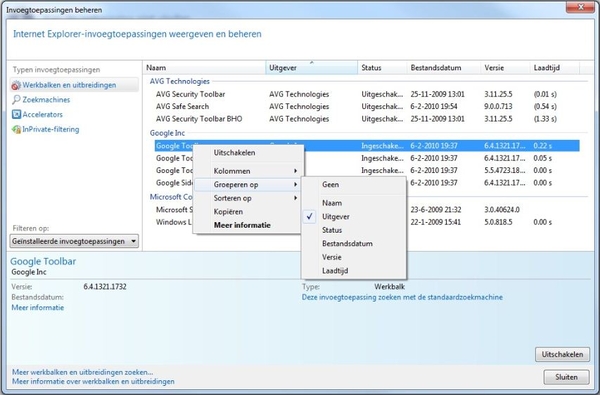Viewport: 600px width, 395px height.
Task: Click the InPrivate-filtering icon
Action: pos(16,129)
